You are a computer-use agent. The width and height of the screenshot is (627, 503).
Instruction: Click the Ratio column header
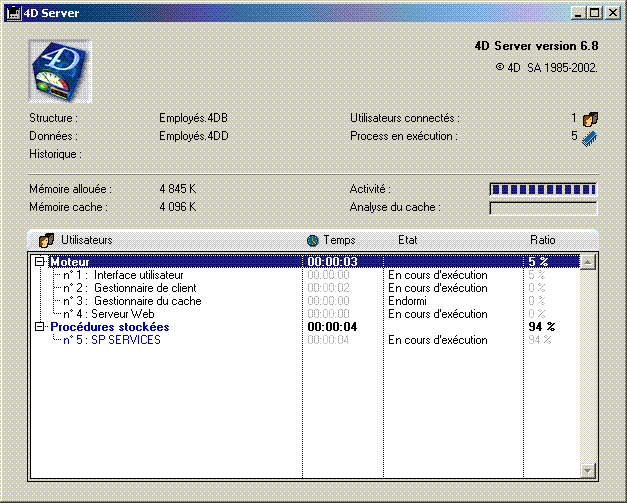point(542,240)
